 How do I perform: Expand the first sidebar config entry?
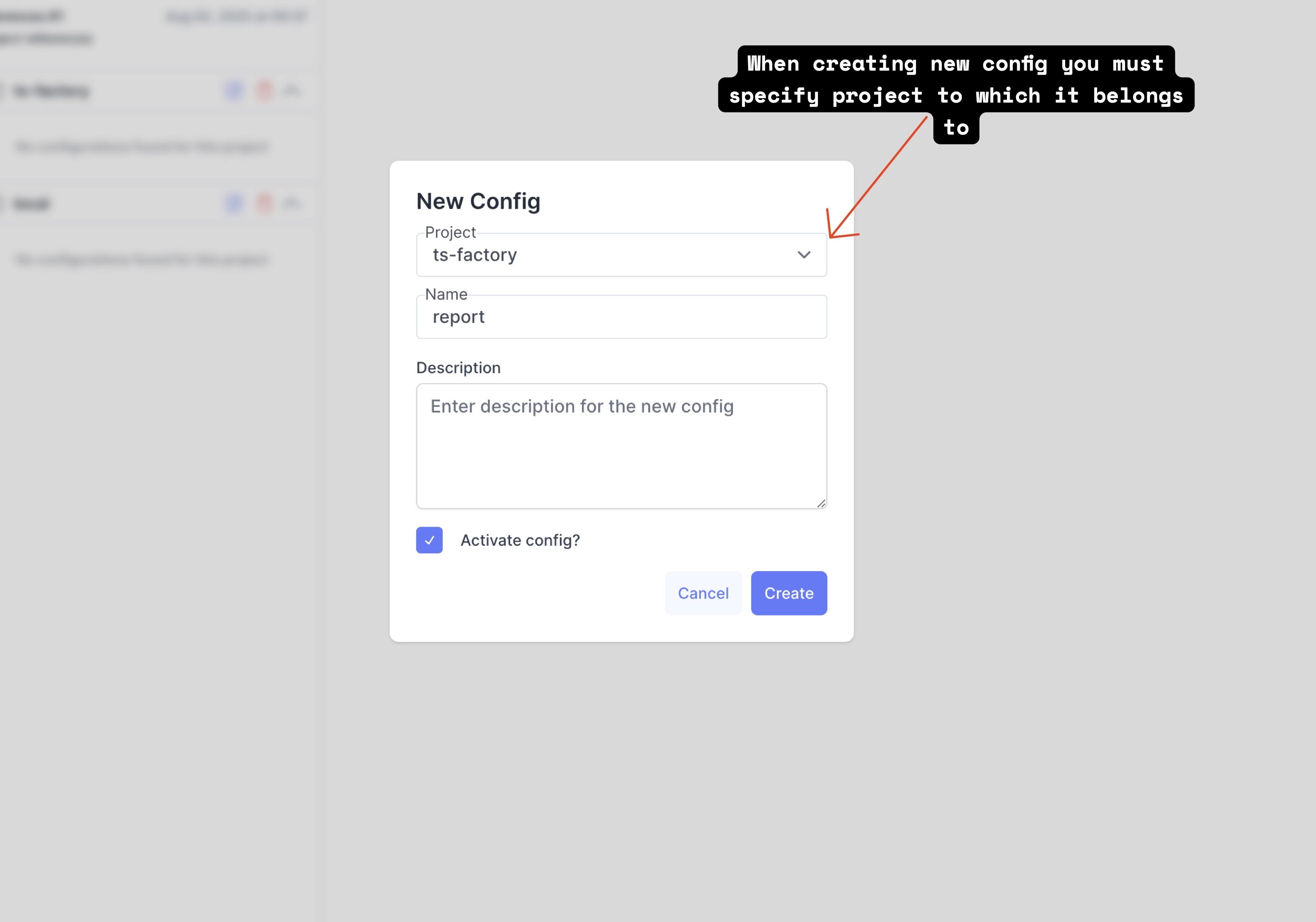(52, 90)
